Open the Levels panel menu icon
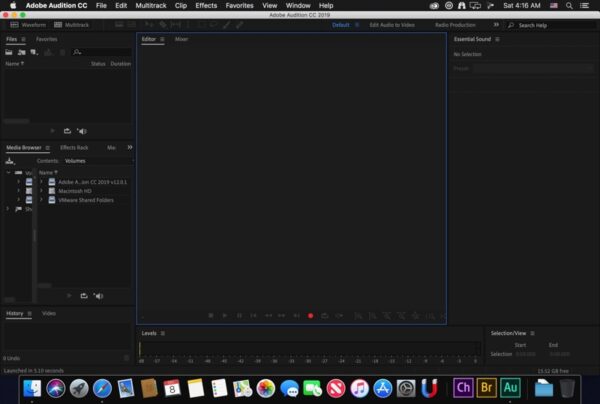The image size is (600, 404). (163, 333)
